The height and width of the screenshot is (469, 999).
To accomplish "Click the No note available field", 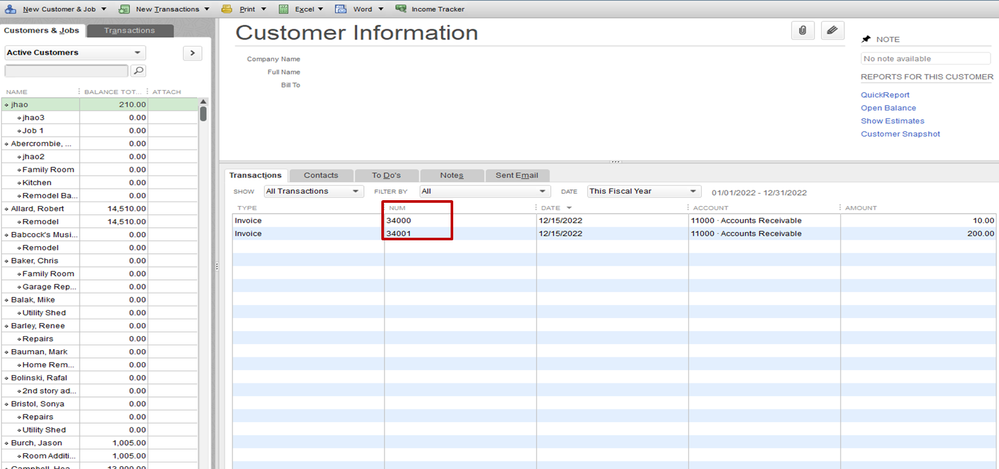I will pos(926,59).
